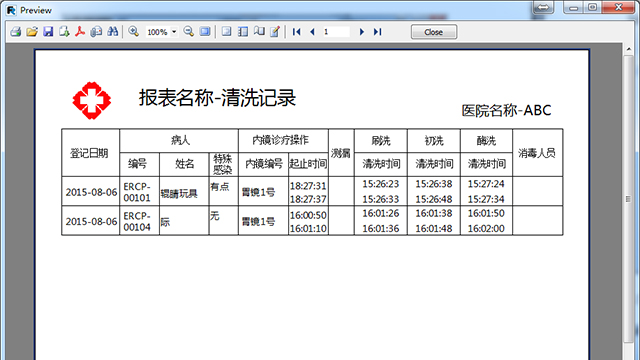Viewport: 640px width, 360px height.
Task: Click the 姓名 sub-header
Action: [x=184, y=164]
